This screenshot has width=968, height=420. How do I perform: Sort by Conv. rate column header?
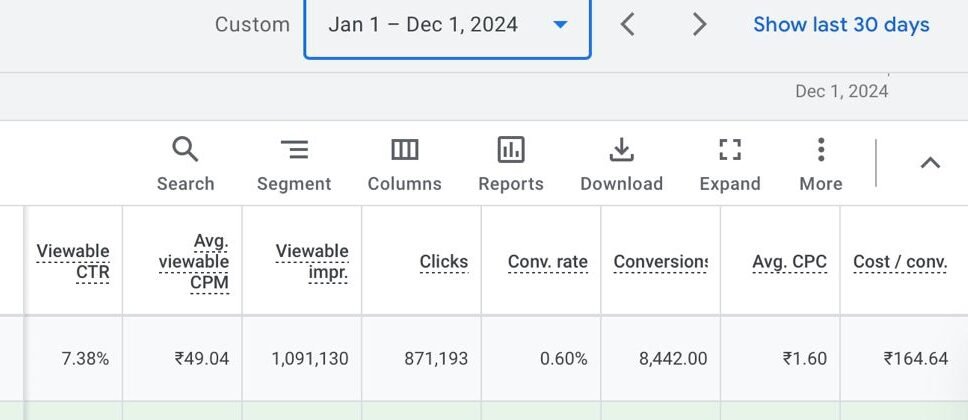pos(547,262)
